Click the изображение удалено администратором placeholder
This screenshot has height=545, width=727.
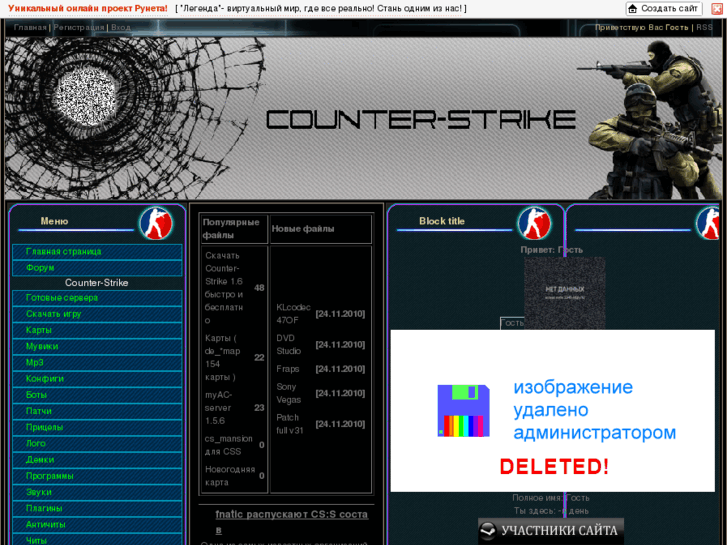pos(553,411)
